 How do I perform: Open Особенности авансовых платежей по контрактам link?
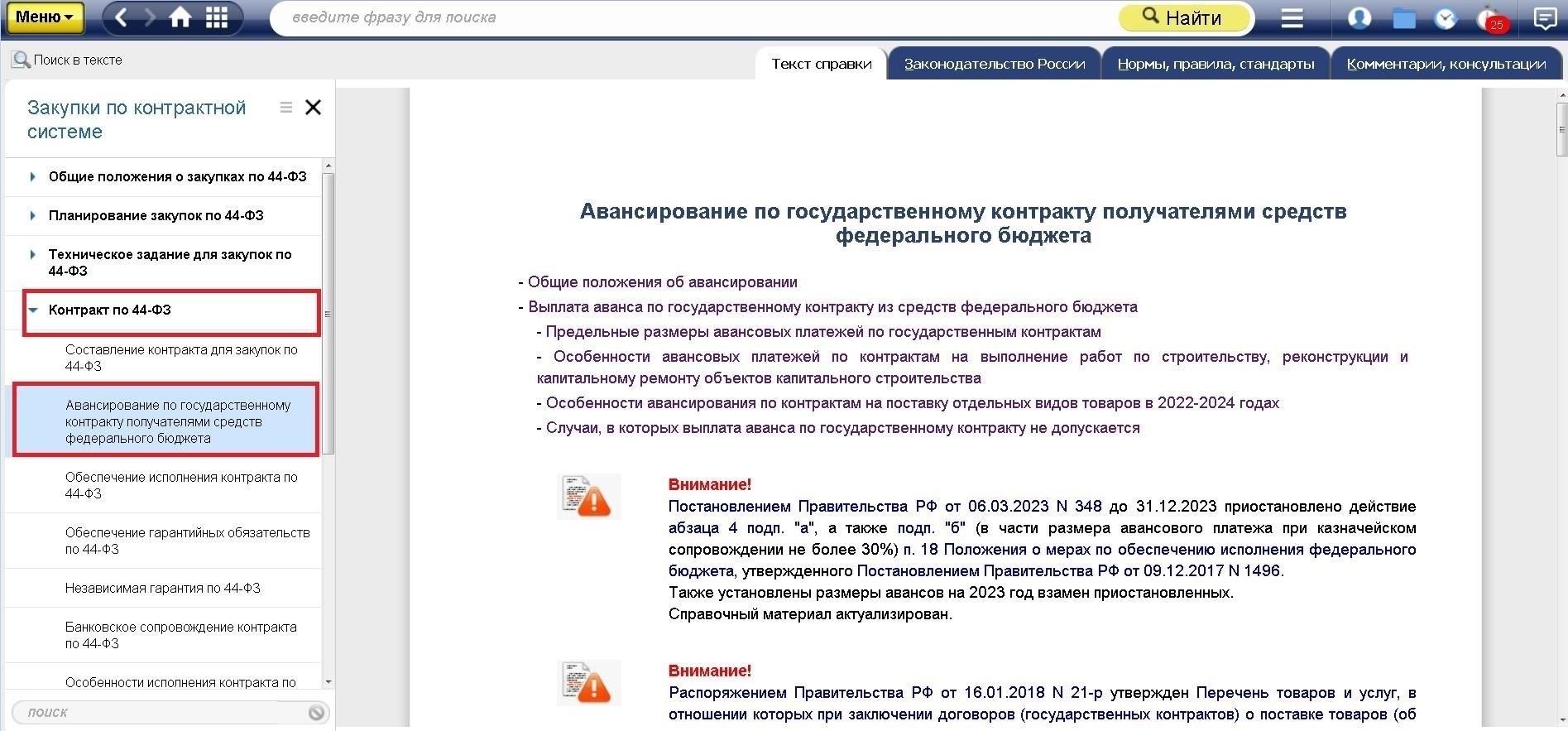(x=972, y=368)
